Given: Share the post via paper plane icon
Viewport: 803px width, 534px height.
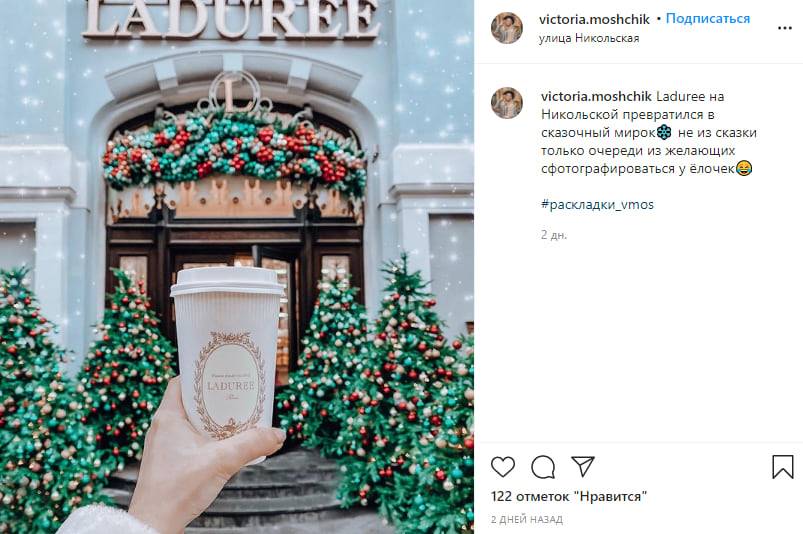Looking at the screenshot, I should click(583, 466).
